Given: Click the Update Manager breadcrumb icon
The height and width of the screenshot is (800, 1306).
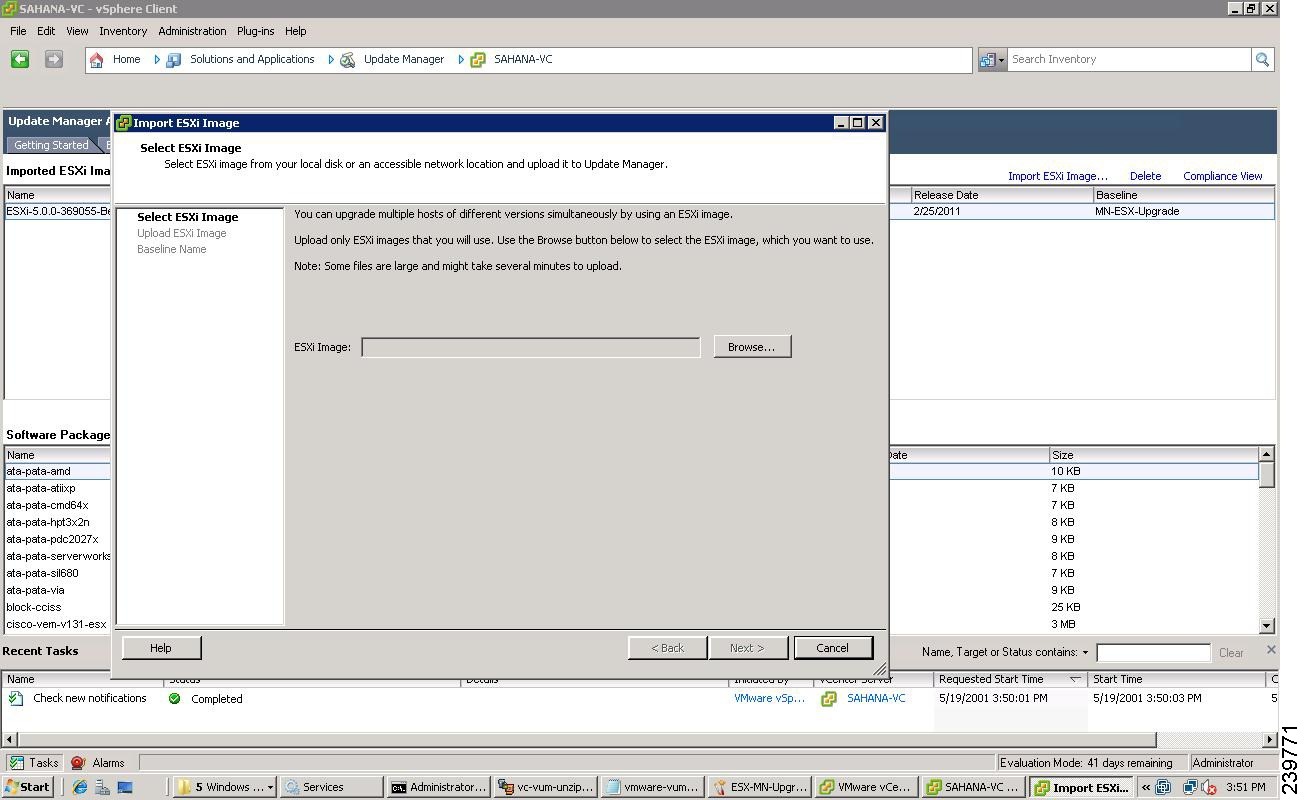Looking at the screenshot, I should click(347, 60).
